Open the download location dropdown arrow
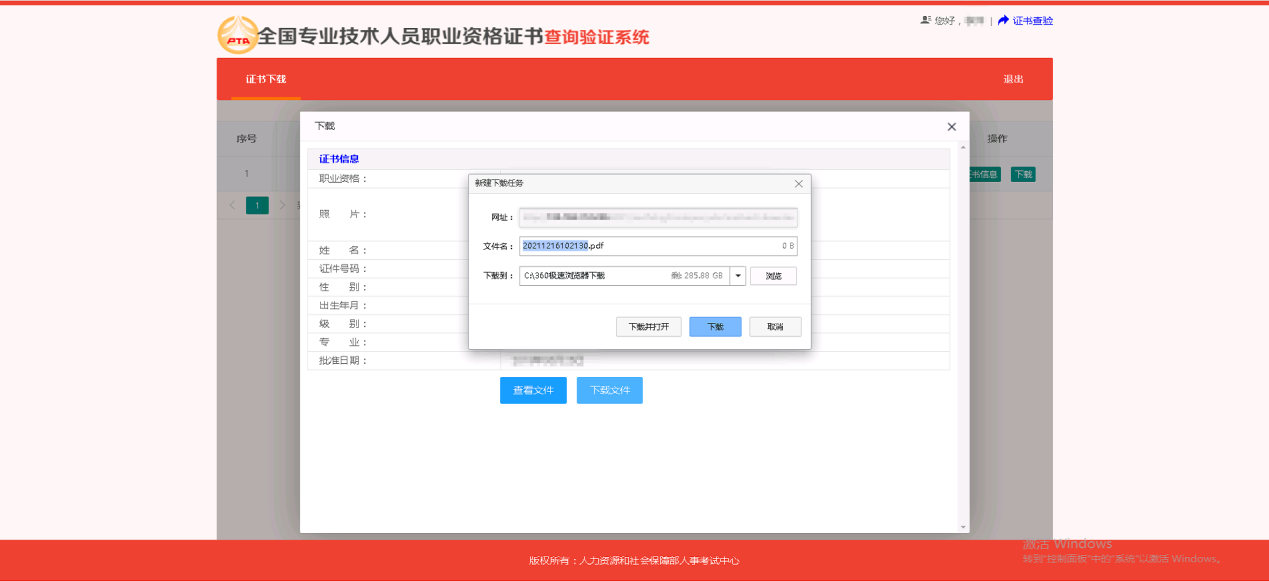Image resolution: width=1269 pixels, height=581 pixels. 739,275
